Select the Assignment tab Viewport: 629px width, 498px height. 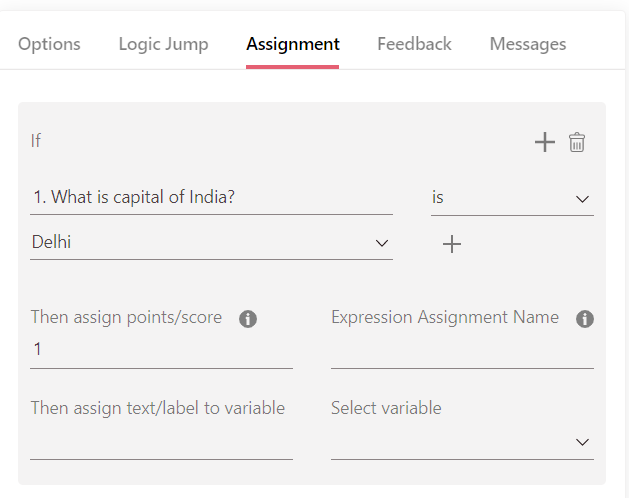click(x=293, y=44)
